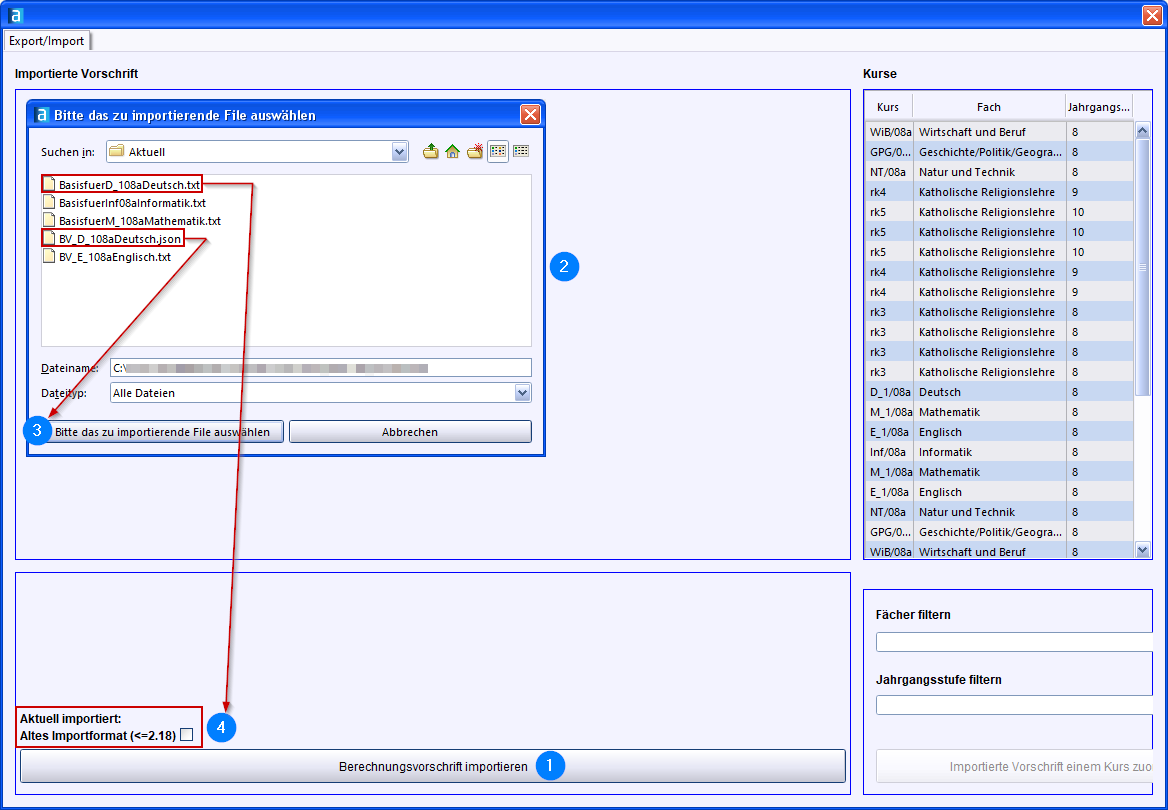
Task: Click file icon of BV_E_108aEnglisch.txt
Action: point(49,256)
